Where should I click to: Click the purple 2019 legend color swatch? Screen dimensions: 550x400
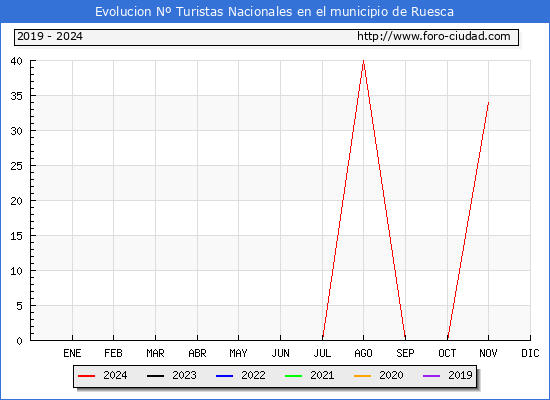pyautogui.click(x=431, y=376)
